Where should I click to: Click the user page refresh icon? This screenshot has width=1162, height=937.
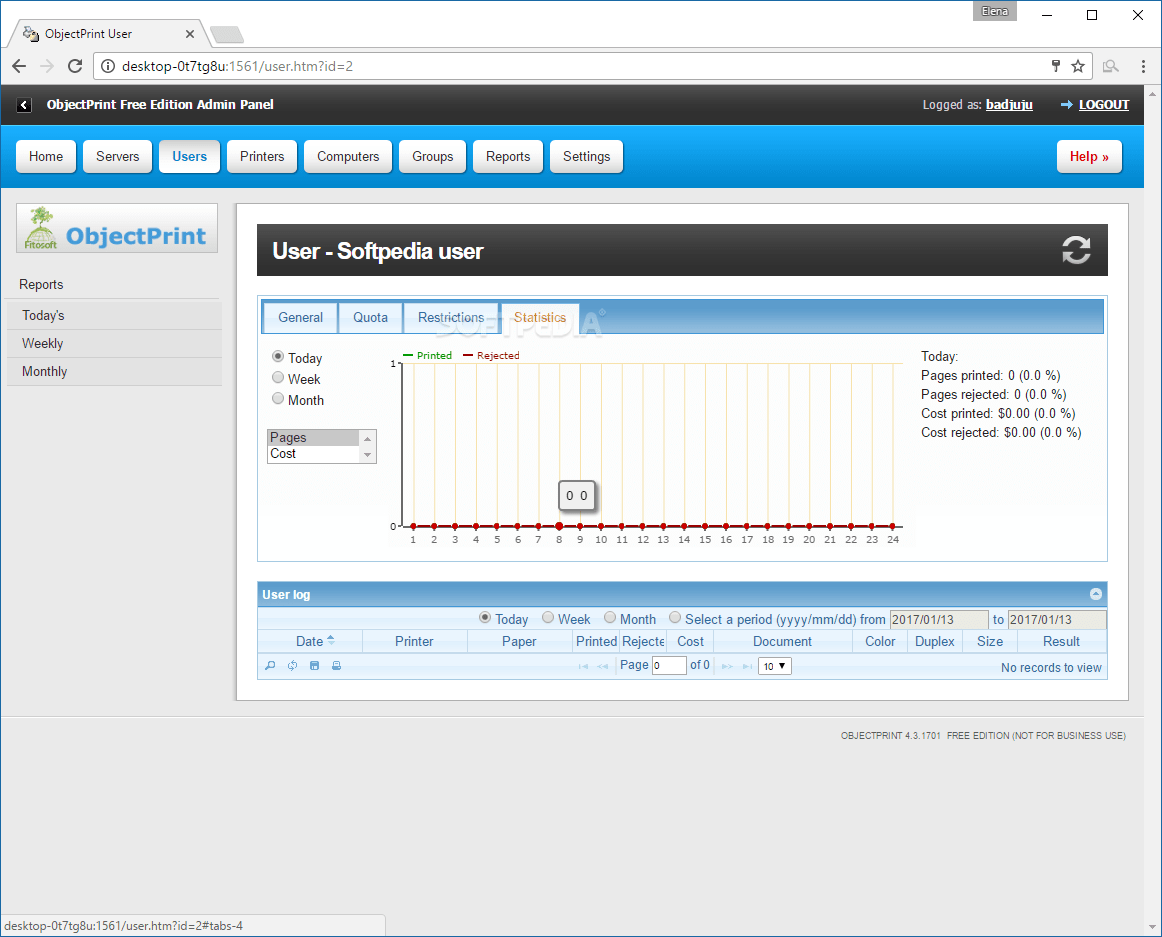point(1076,251)
